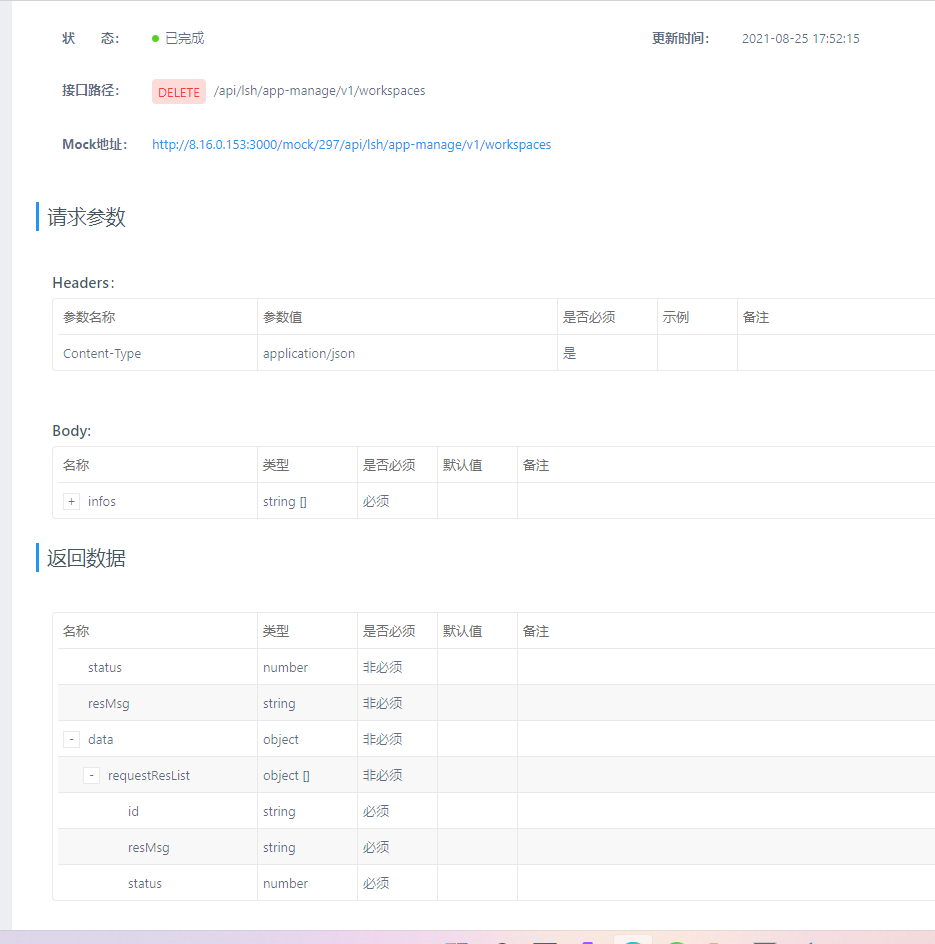Click the 类型 column header in Body table
Image resolution: width=935 pixels, height=944 pixels.
click(x=276, y=465)
